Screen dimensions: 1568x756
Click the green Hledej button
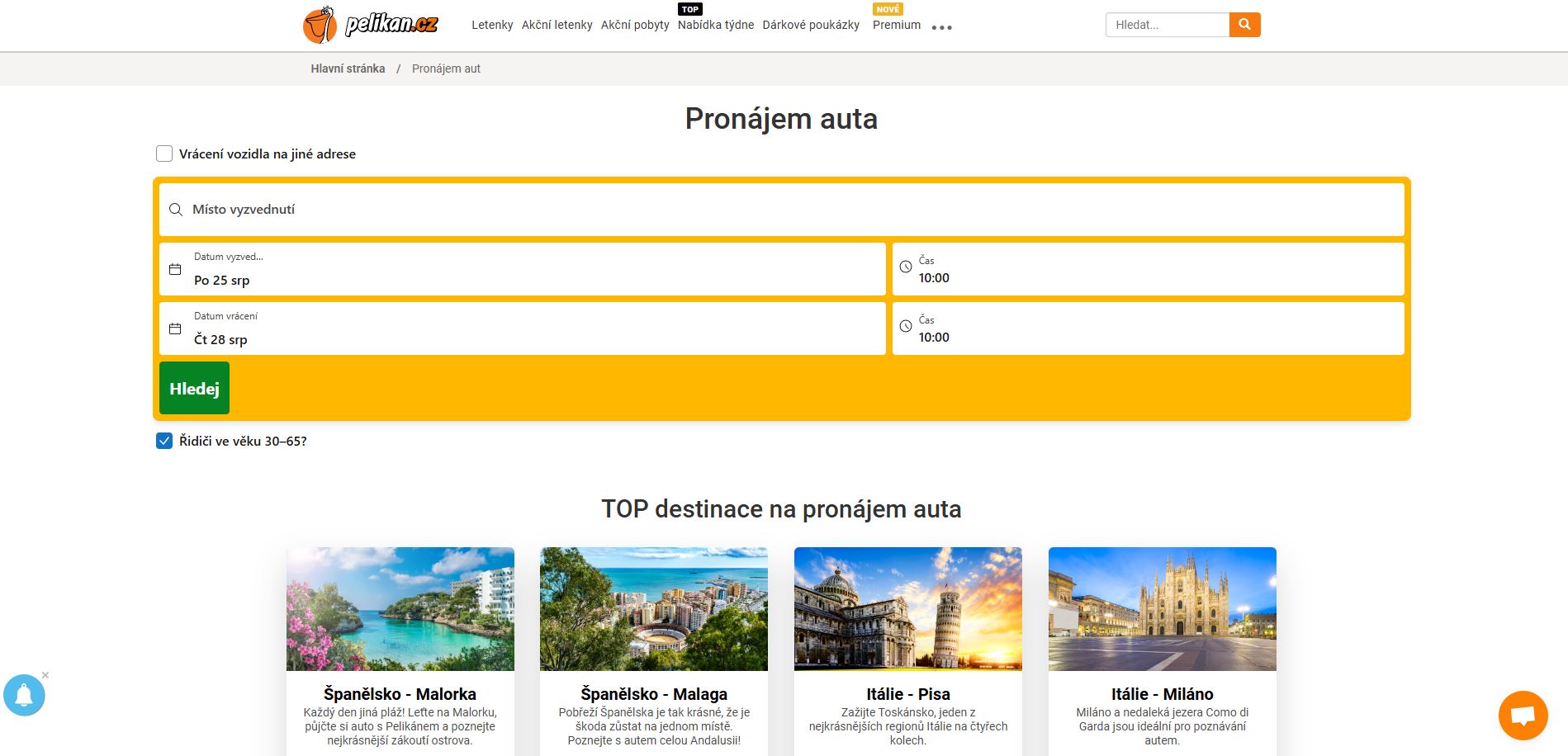(x=194, y=388)
